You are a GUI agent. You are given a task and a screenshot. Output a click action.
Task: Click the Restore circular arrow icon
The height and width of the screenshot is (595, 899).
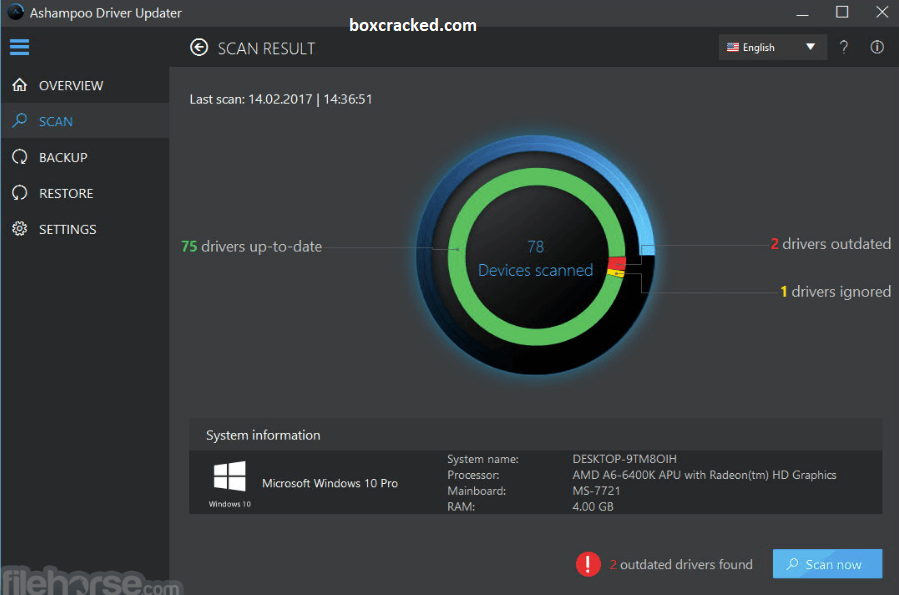(x=19, y=193)
